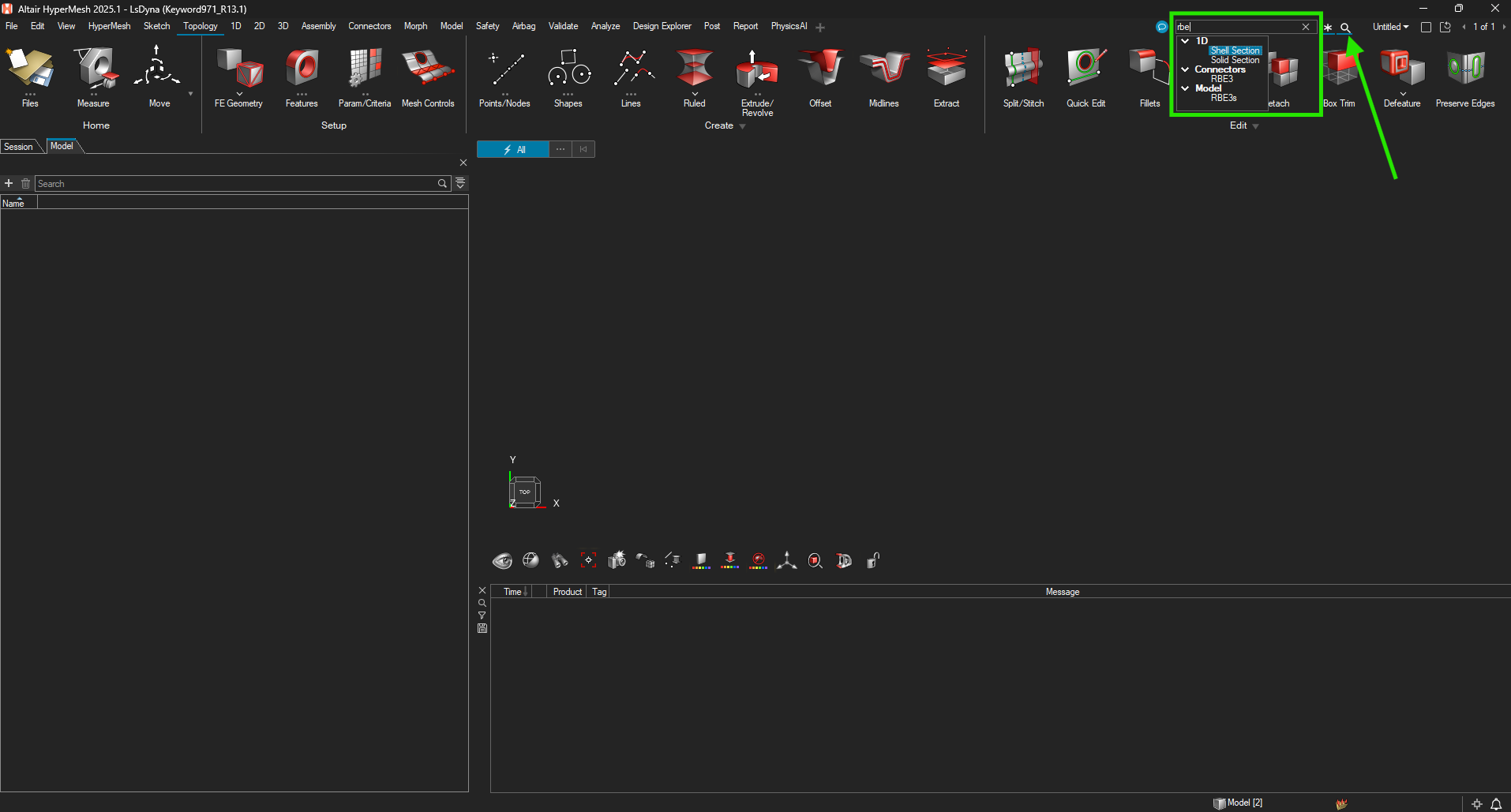
Task: Select the Extract tool
Action: tap(947, 77)
